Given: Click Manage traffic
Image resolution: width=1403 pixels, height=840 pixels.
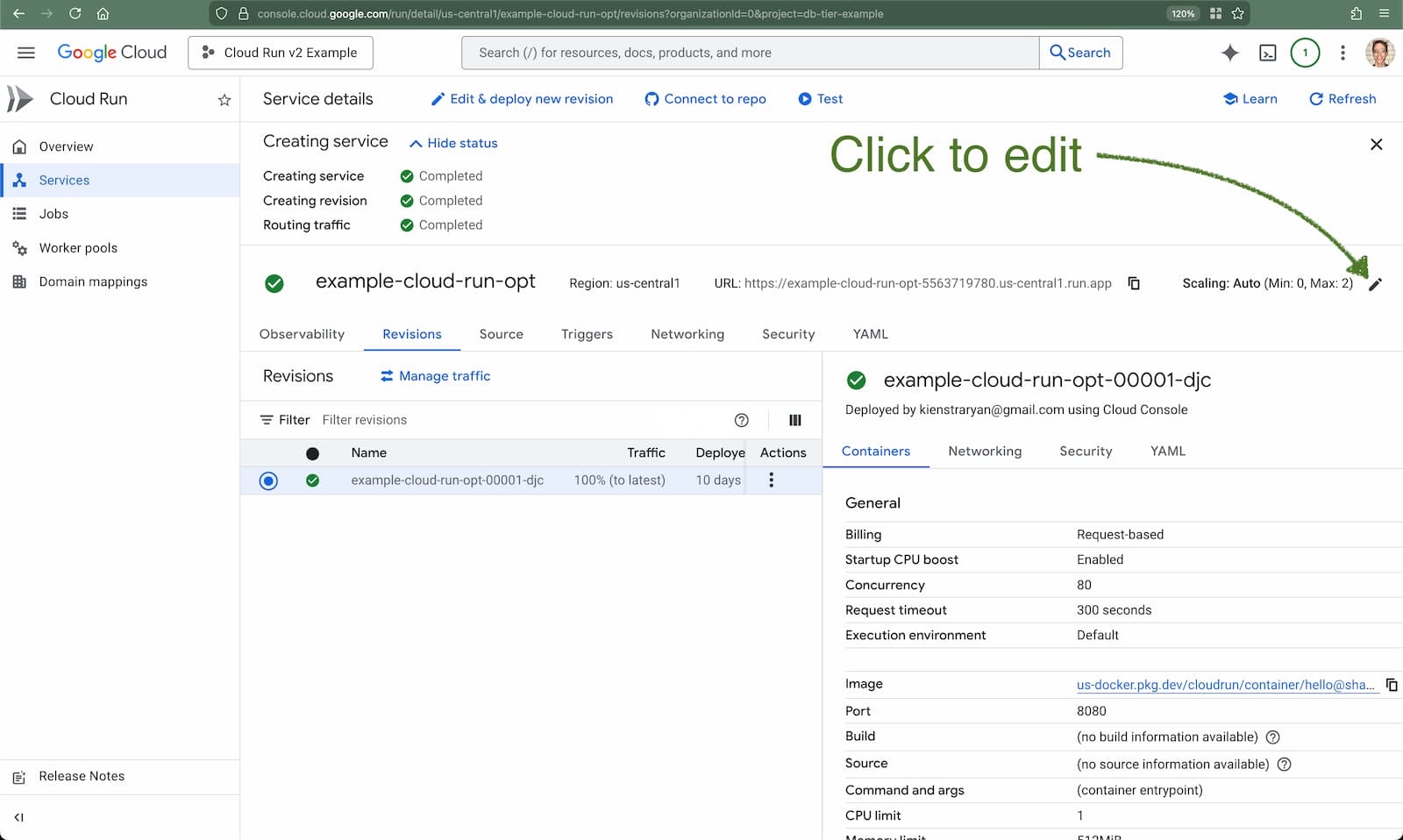Looking at the screenshot, I should point(435,376).
